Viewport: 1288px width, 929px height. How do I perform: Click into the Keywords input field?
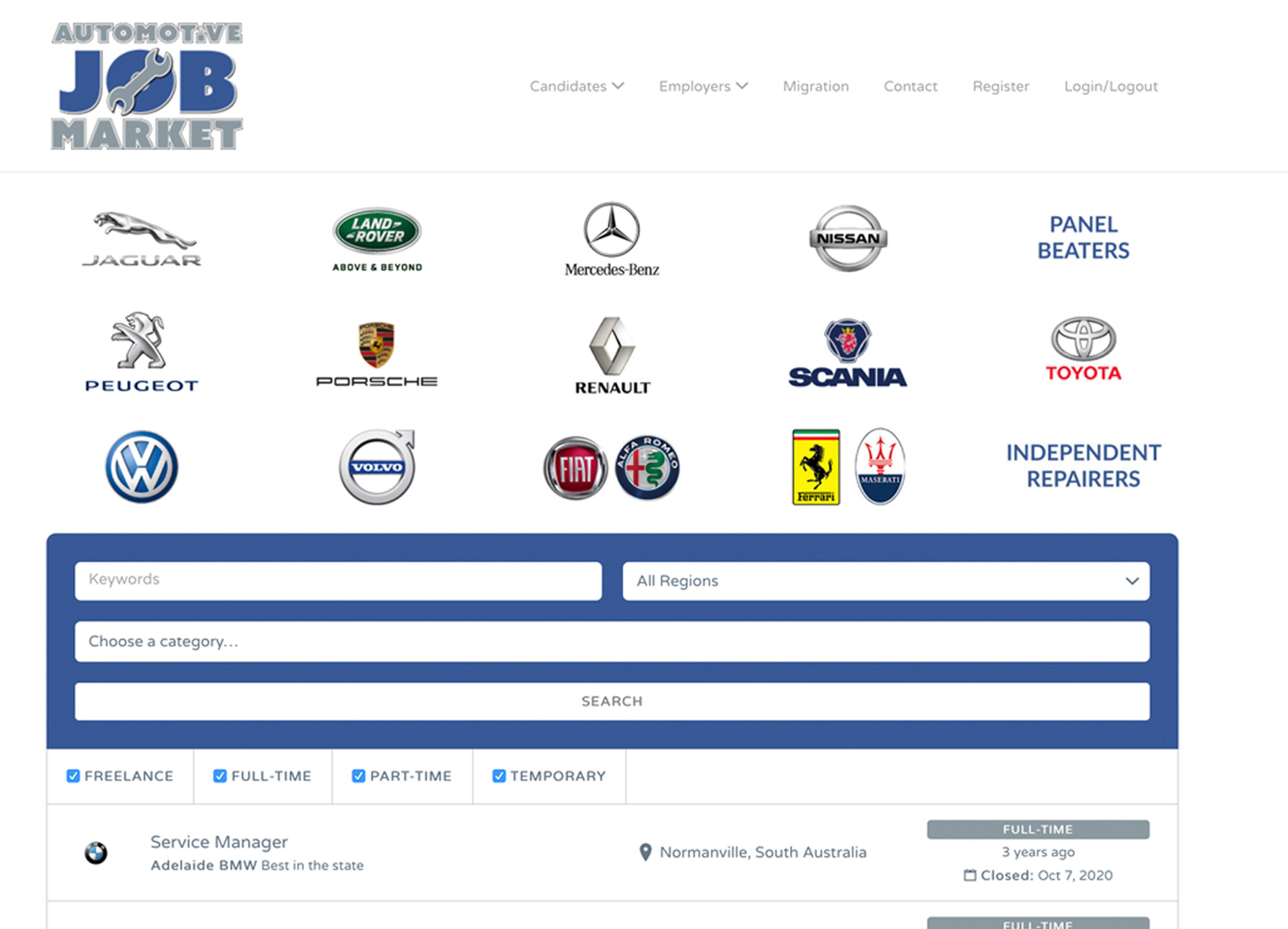[338, 580]
